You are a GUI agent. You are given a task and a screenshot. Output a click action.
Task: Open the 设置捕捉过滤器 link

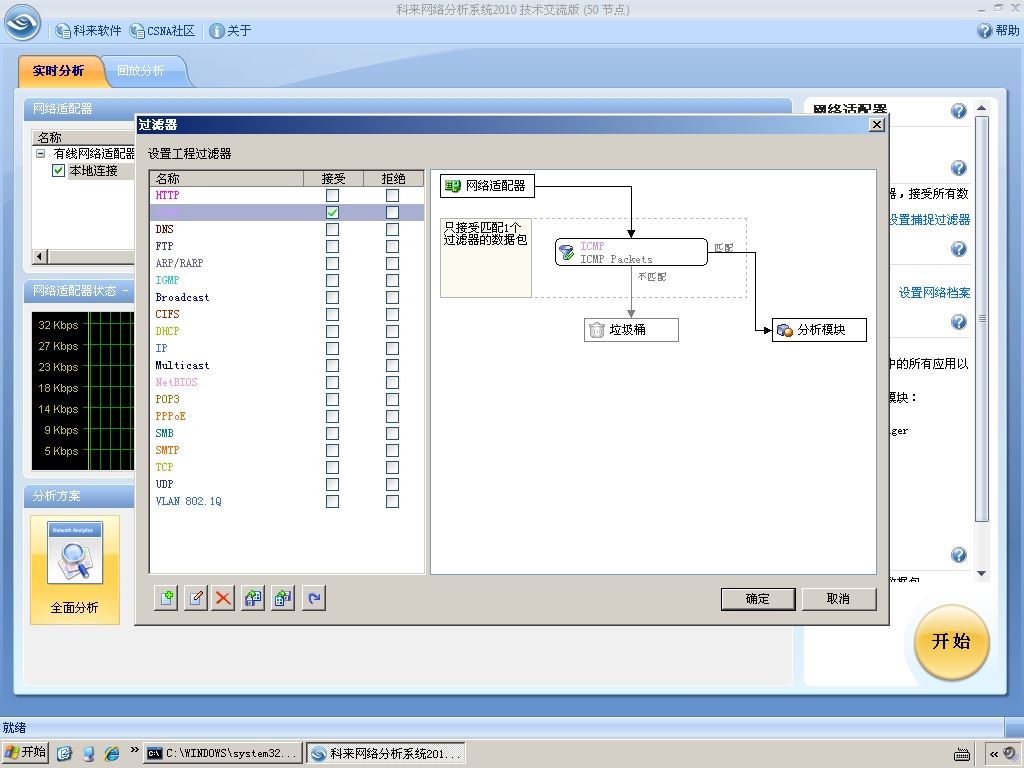(x=929, y=220)
